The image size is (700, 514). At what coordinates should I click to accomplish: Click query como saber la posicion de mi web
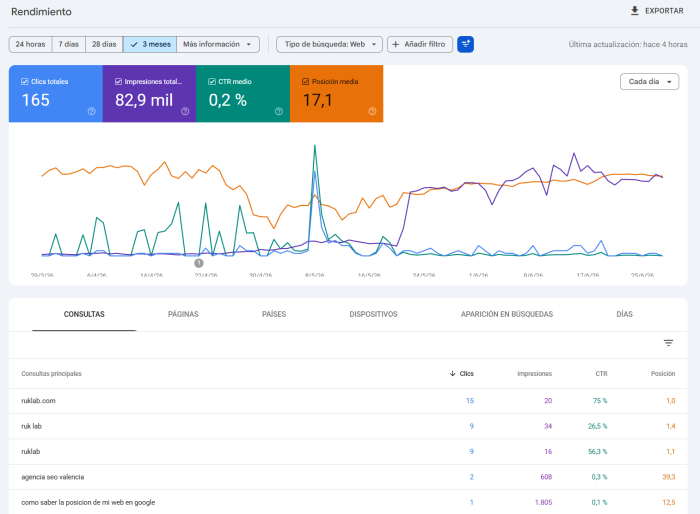click(88, 502)
